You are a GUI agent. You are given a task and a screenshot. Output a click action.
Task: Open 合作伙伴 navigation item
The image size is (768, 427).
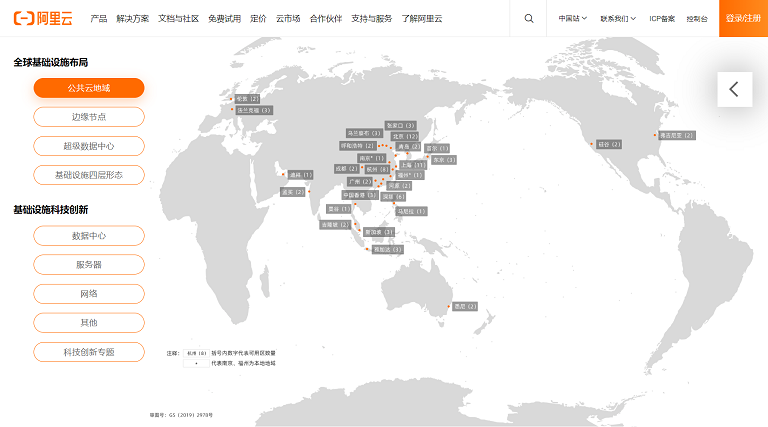326,19
